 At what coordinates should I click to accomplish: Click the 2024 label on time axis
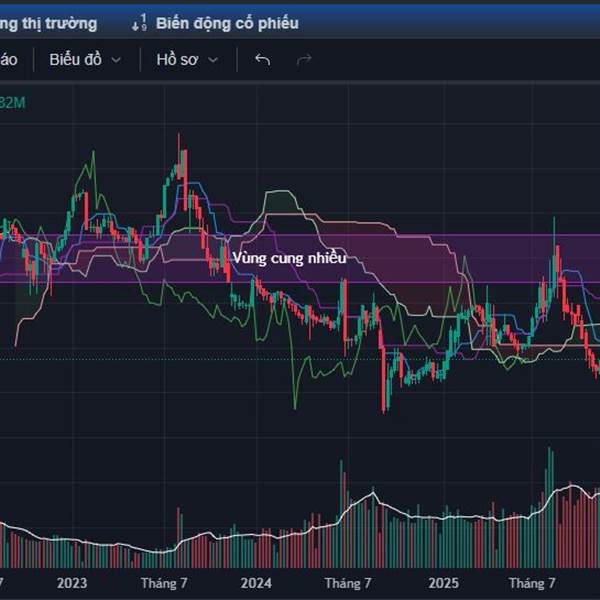click(257, 582)
